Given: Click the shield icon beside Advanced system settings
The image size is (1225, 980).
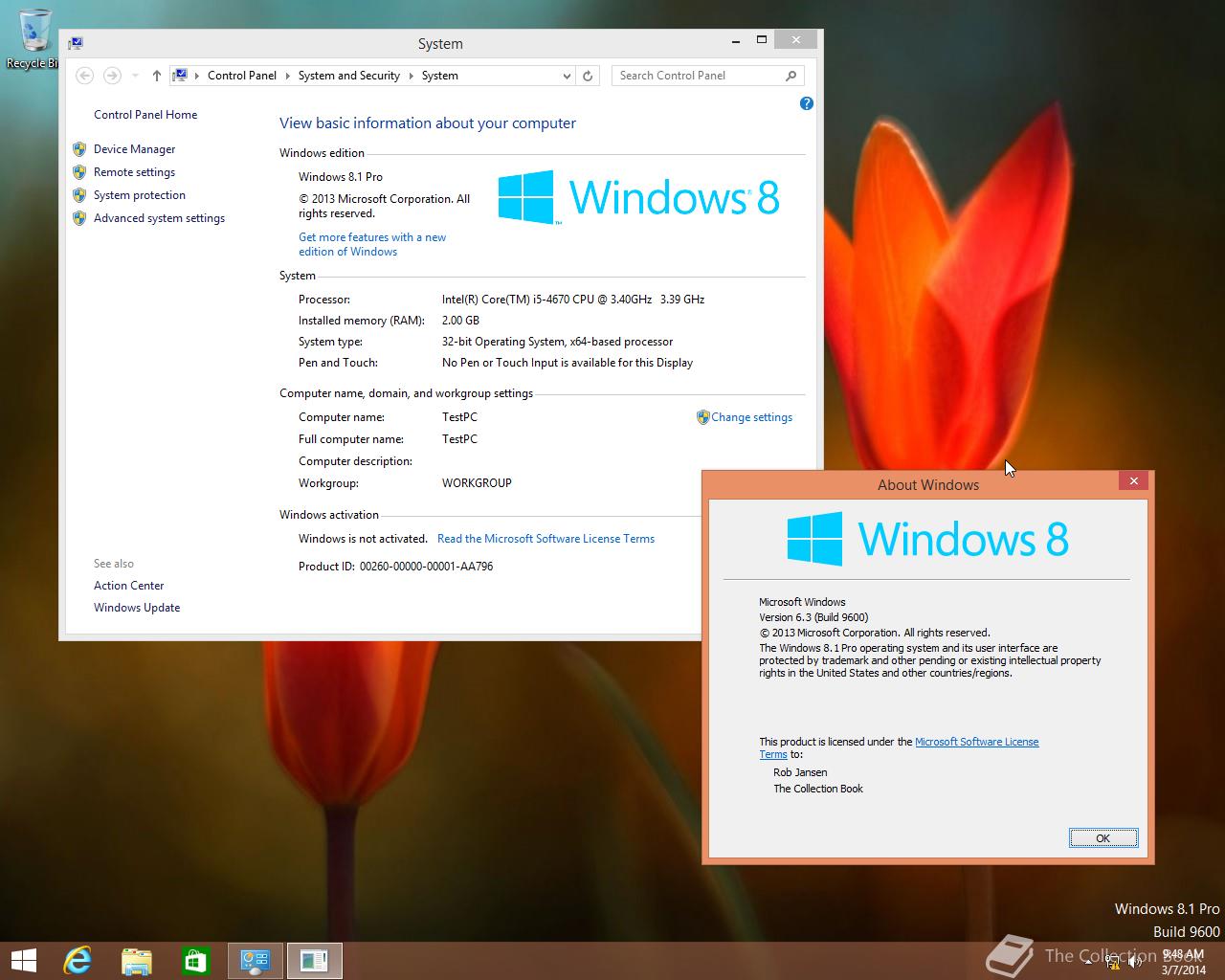Looking at the screenshot, I should [x=79, y=218].
